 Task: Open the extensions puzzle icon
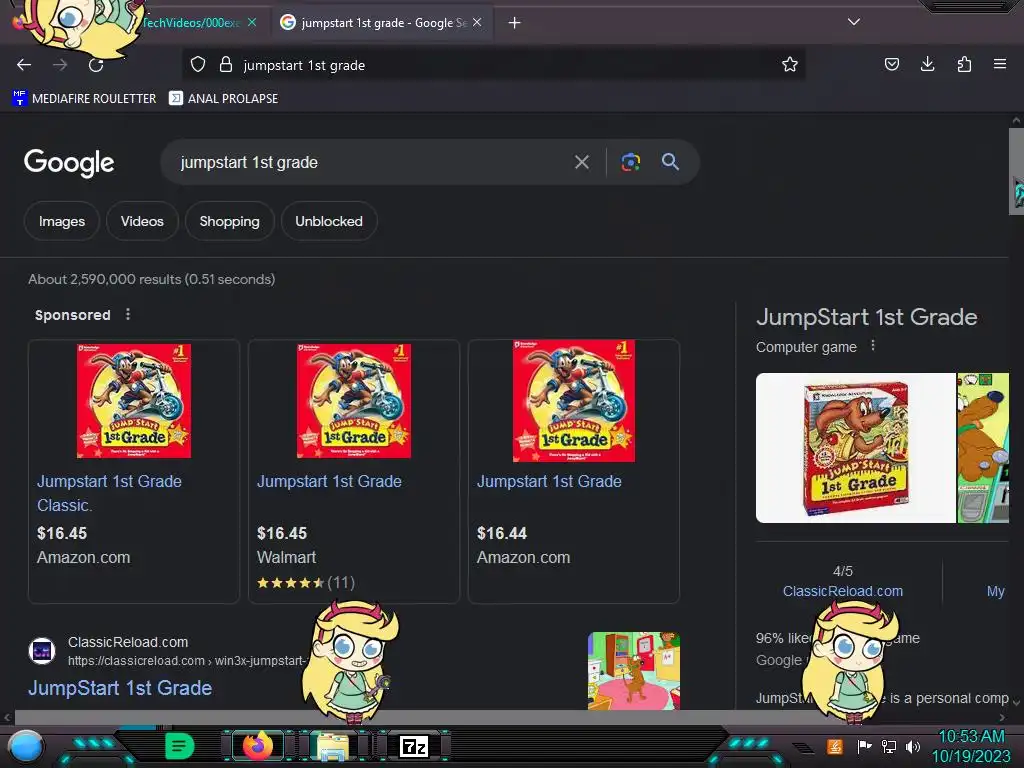tap(964, 64)
